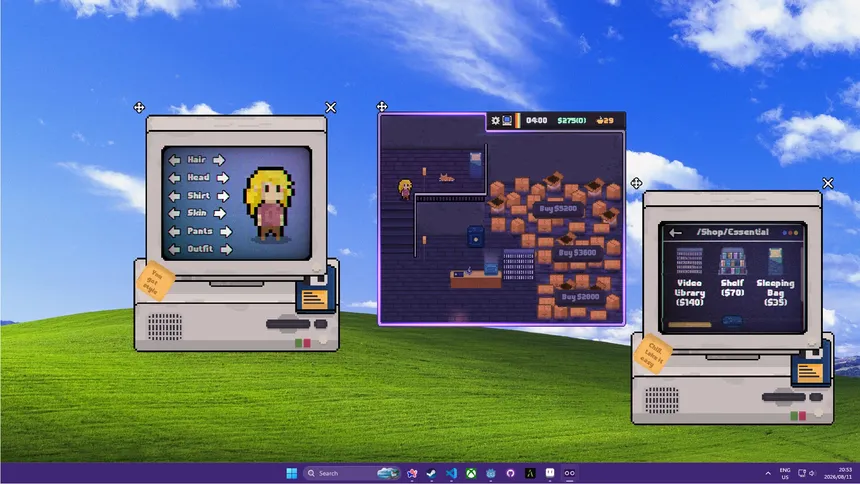Click the move handle of the game window
The height and width of the screenshot is (484, 860).
pyautogui.click(x=382, y=106)
